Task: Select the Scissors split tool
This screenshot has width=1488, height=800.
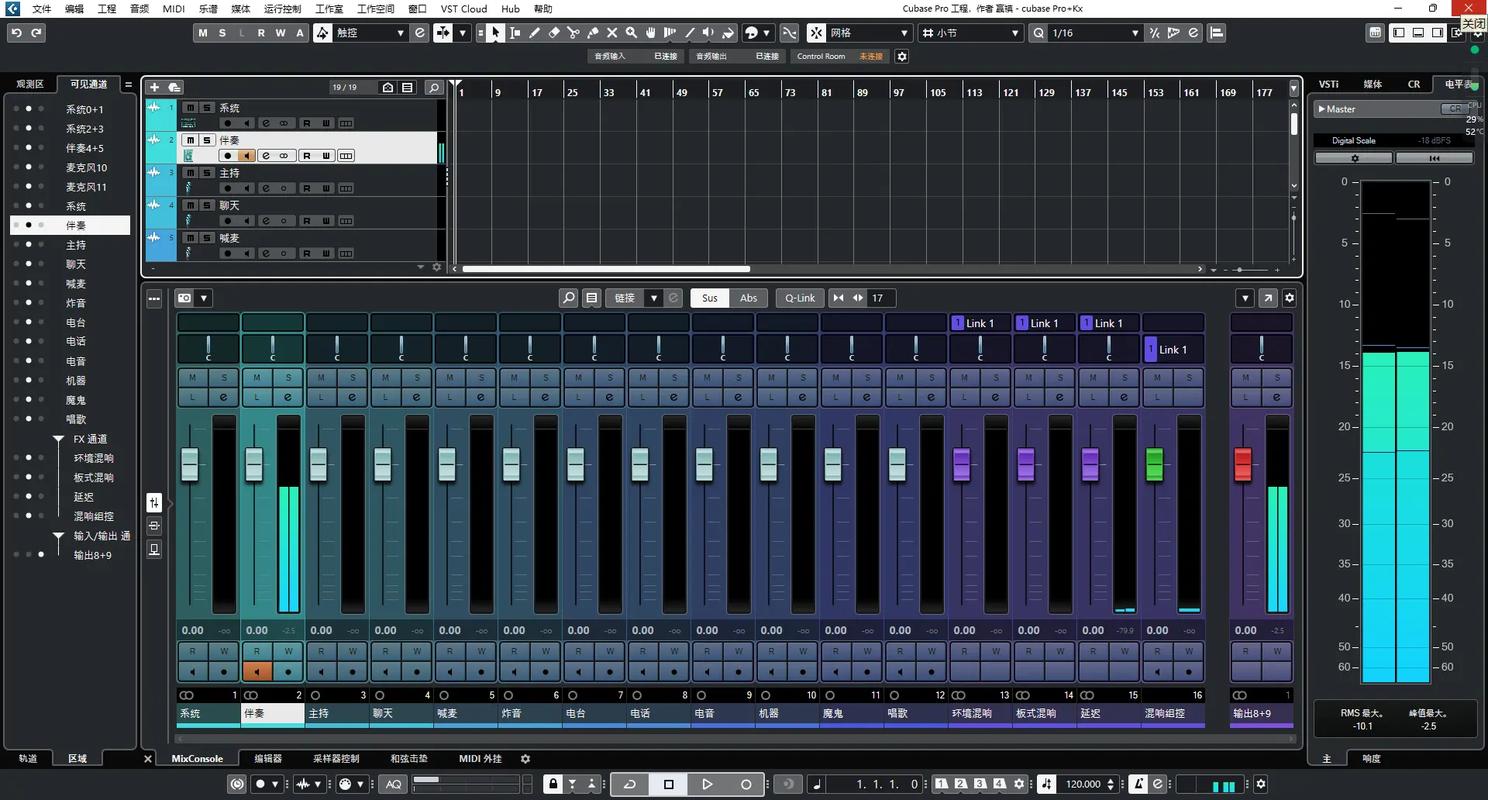Action: 573,33
